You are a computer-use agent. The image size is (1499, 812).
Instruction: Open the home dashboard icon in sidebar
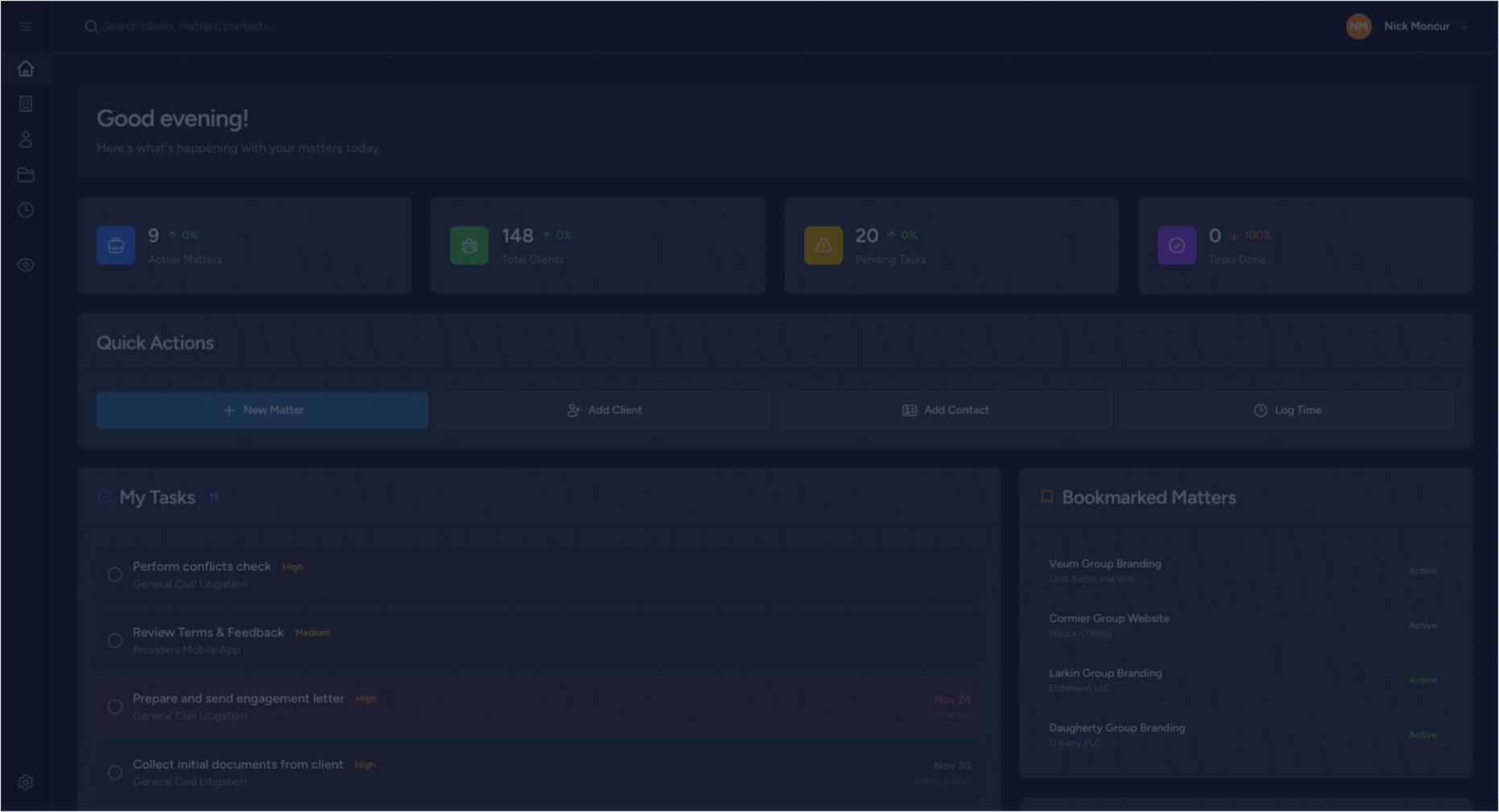pyautogui.click(x=25, y=68)
